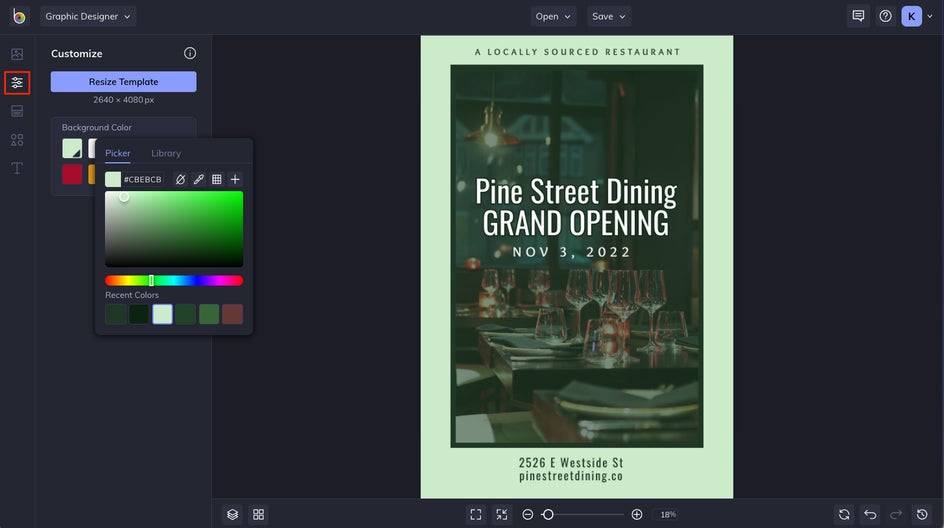The width and height of the screenshot is (944, 528).
Task: Open the history clock icon
Action: pyautogui.click(x=922, y=514)
